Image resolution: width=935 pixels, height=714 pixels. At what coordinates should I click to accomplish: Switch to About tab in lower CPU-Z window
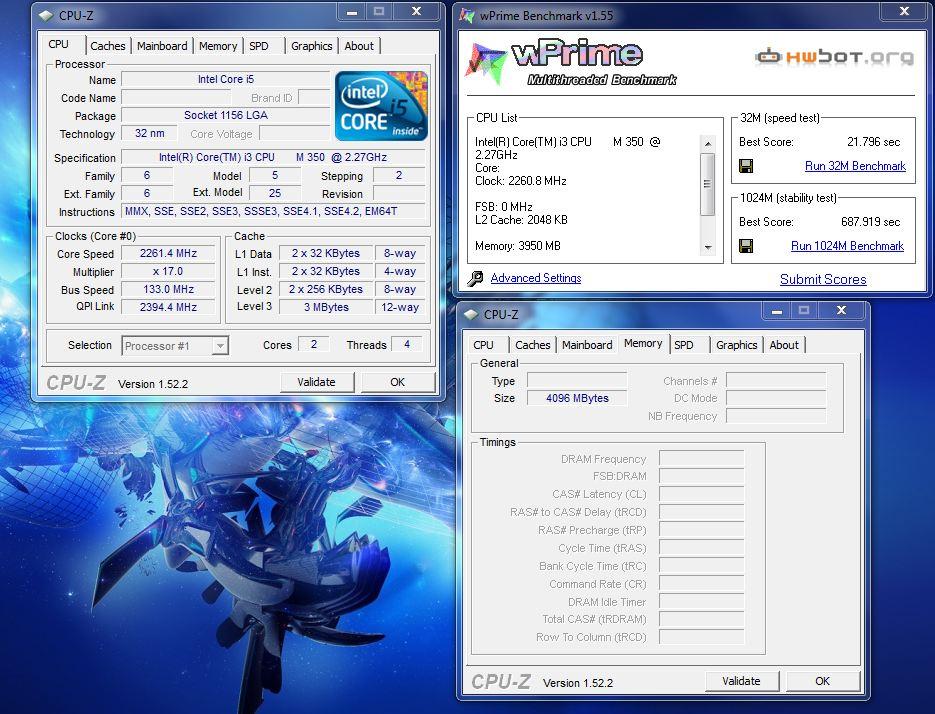(784, 345)
